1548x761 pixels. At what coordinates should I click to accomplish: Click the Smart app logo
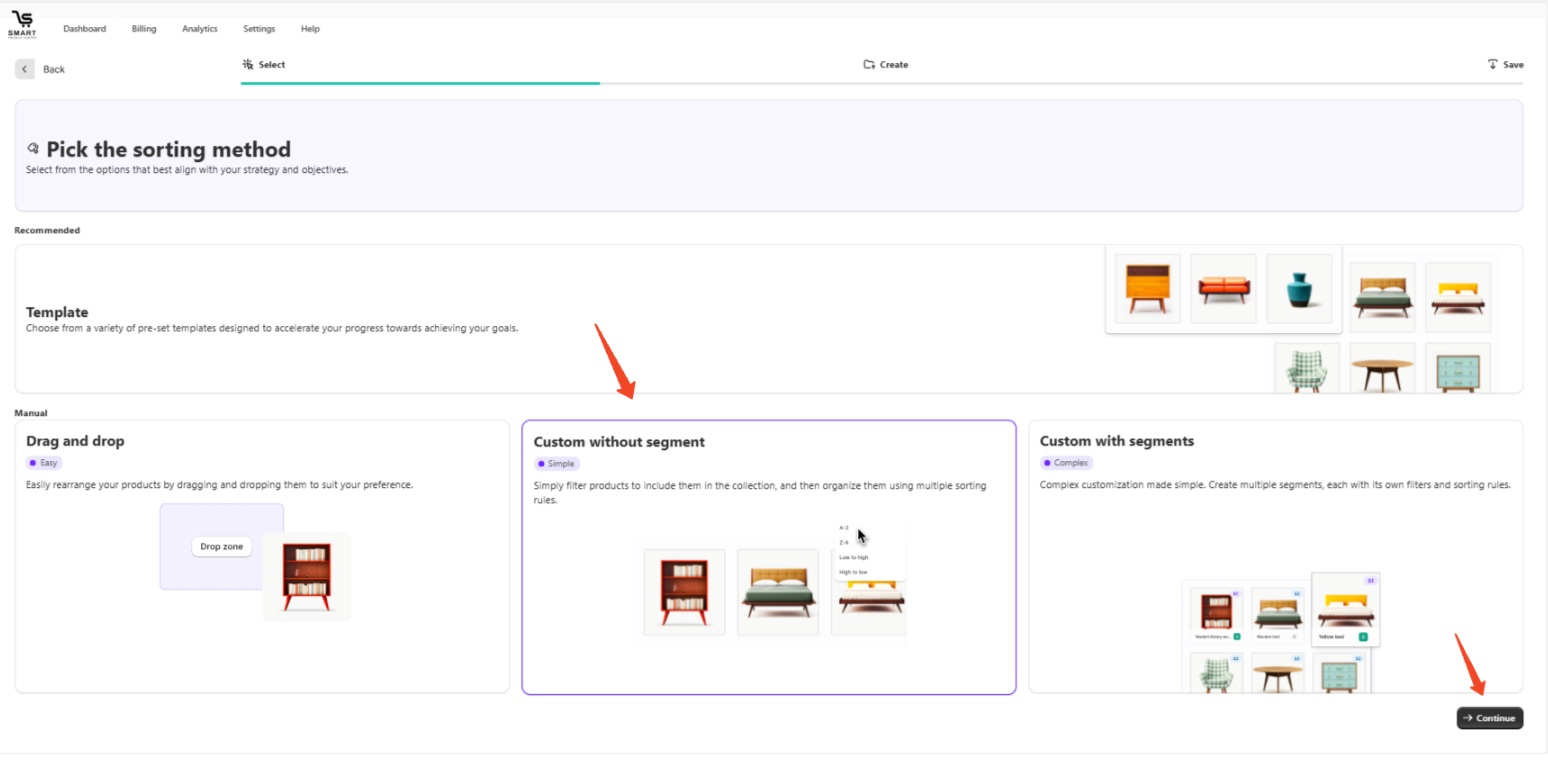coord(22,25)
